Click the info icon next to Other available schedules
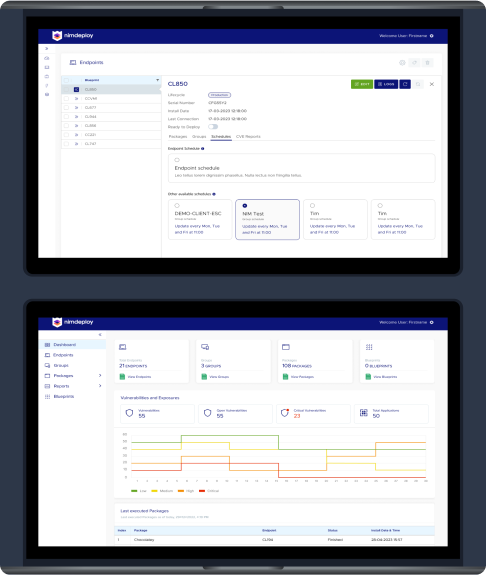486x575 pixels. tap(214, 194)
